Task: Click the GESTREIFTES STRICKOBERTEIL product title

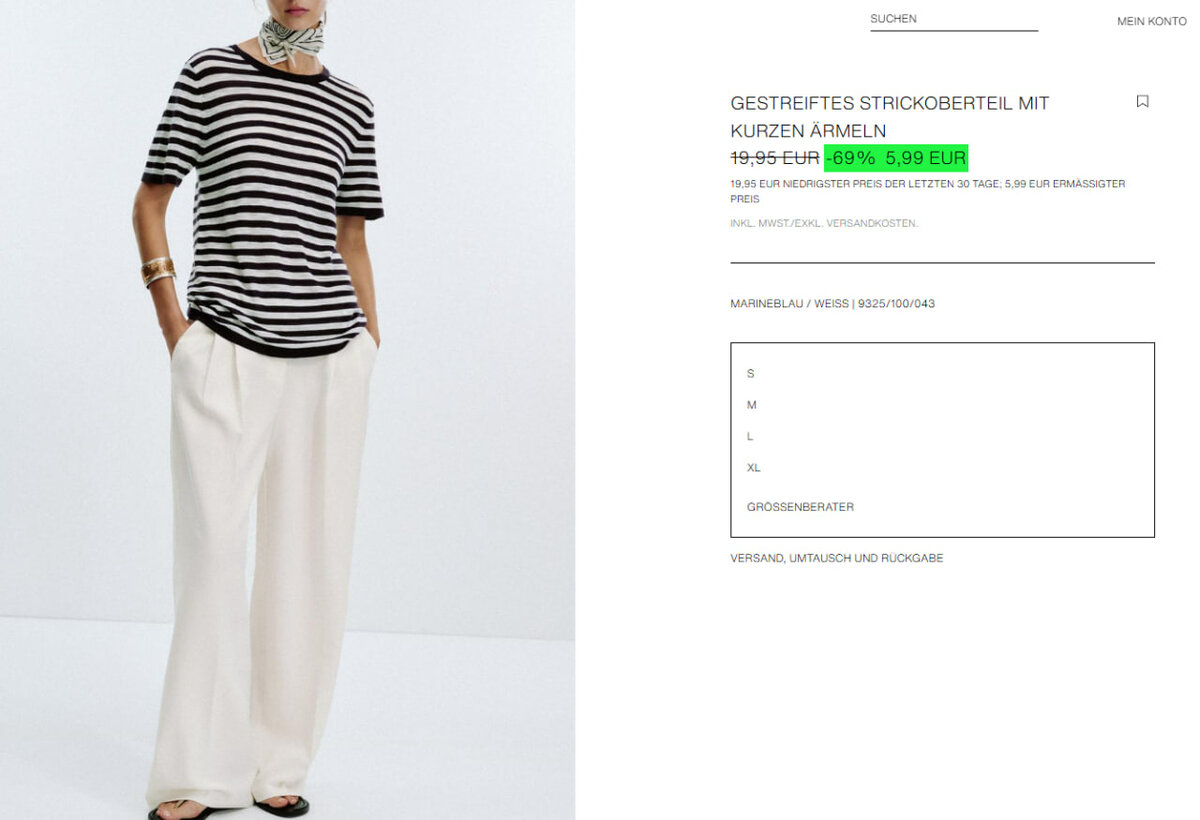Action: 890,117
